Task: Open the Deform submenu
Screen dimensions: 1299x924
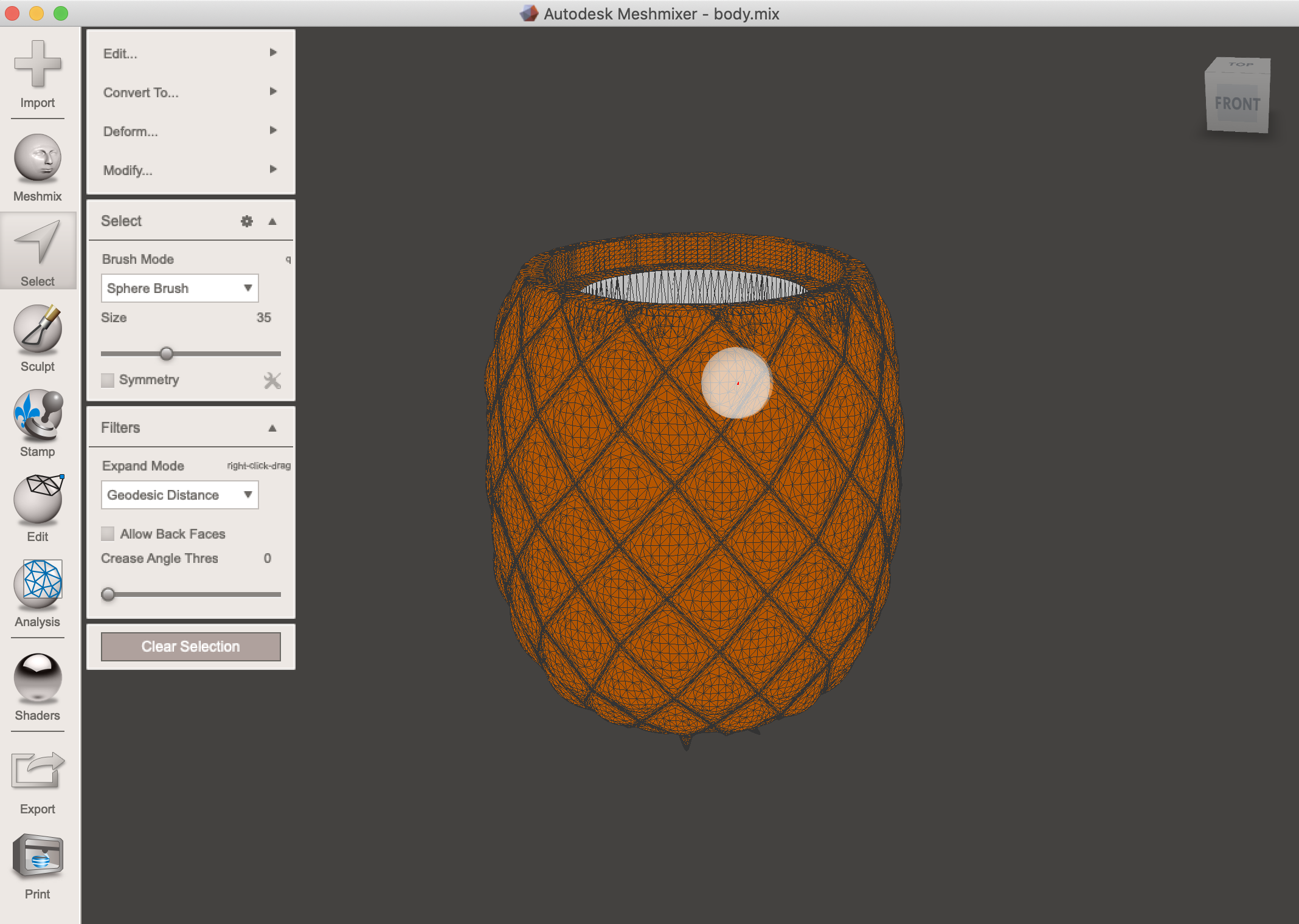Action: [x=190, y=132]
